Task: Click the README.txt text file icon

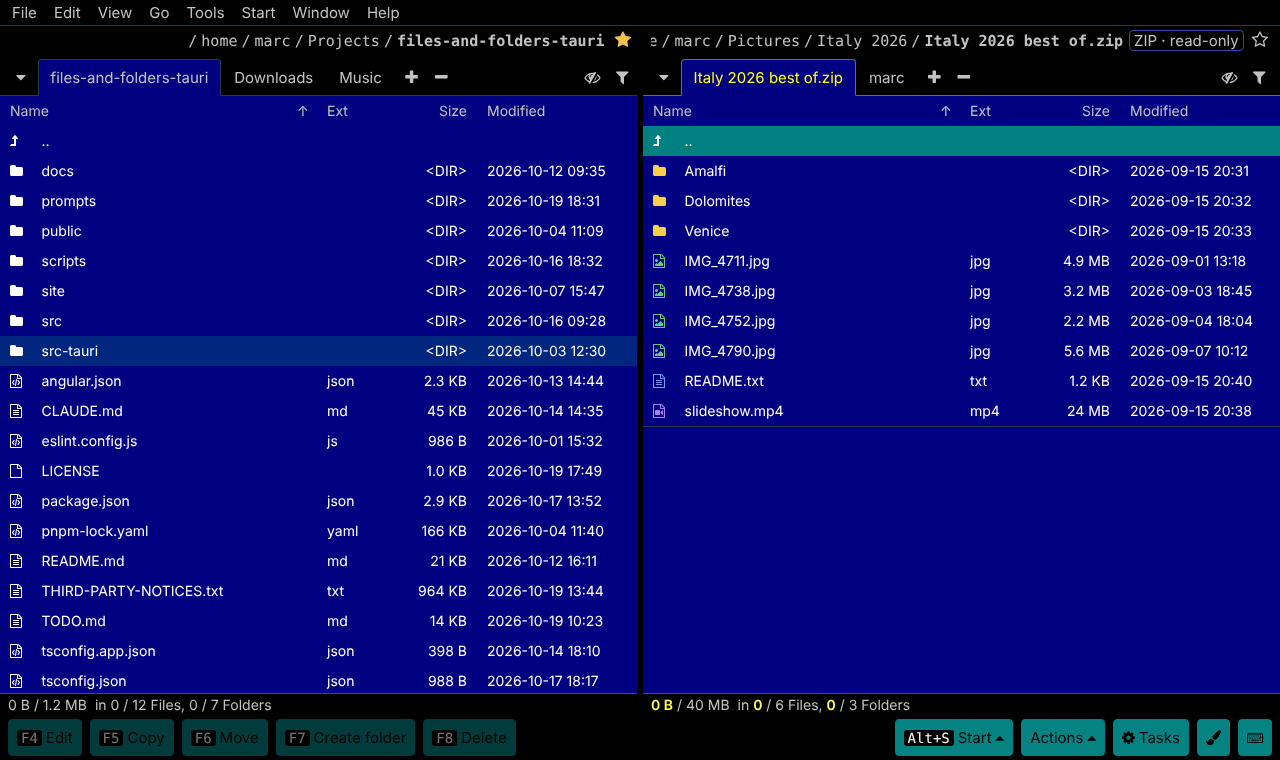Action: (659, 381)
